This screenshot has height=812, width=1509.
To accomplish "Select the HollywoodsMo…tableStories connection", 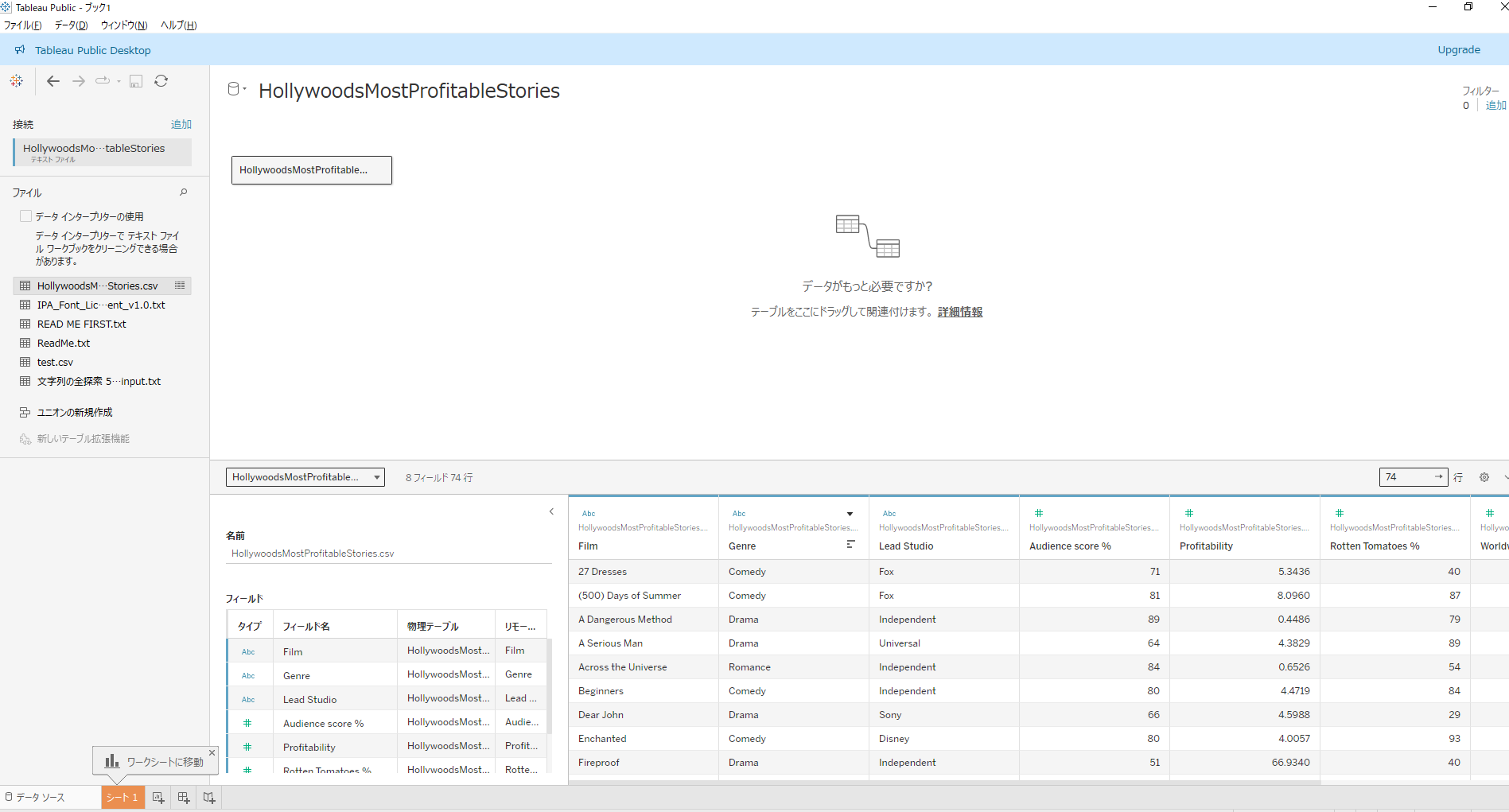I will coord(103,152).
